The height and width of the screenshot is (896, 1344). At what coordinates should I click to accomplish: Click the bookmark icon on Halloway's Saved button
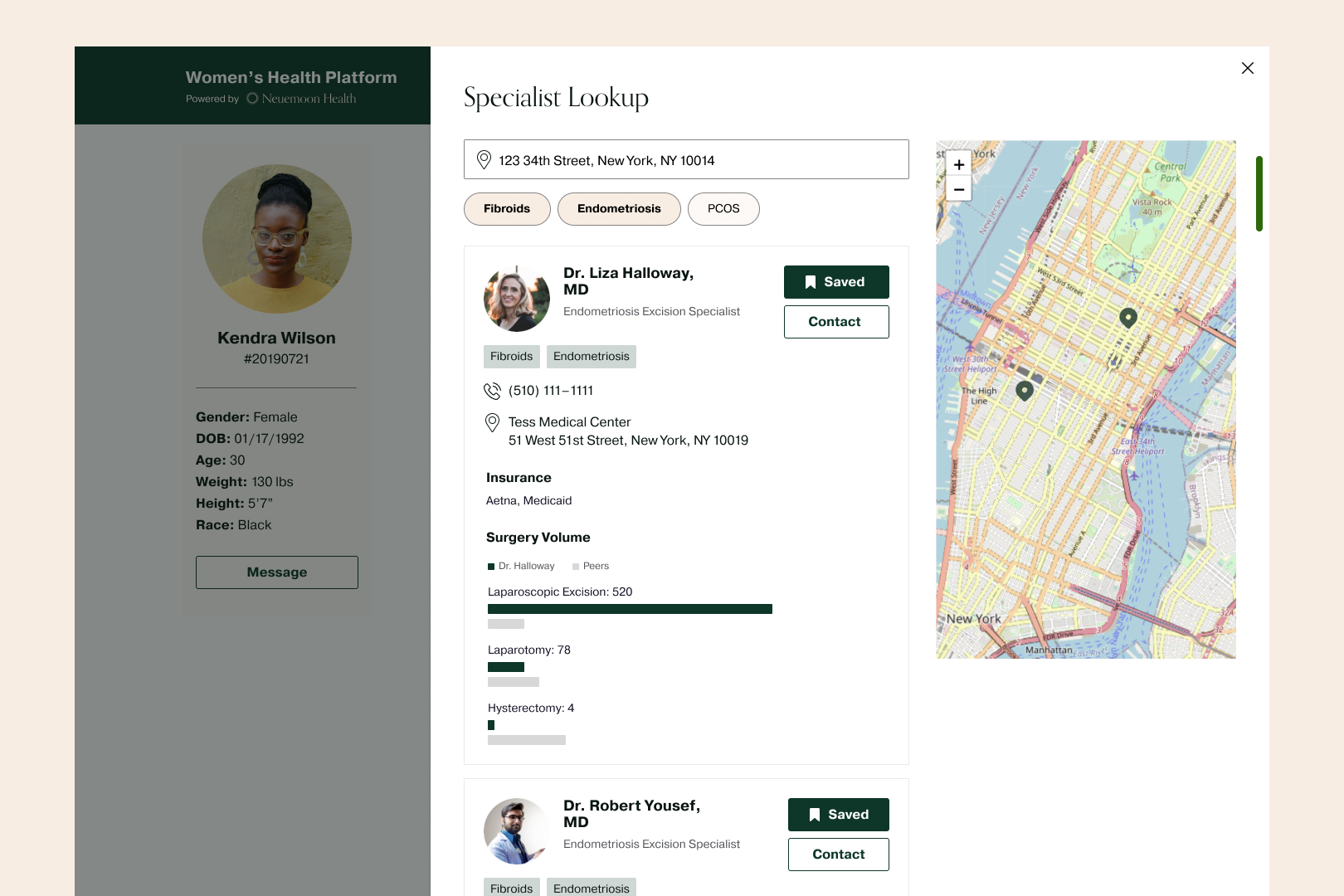click(811, 282)
